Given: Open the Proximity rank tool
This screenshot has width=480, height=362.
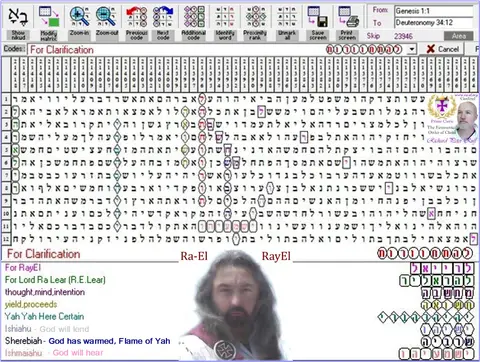Looking at the screenshot, I should [255, 22].
